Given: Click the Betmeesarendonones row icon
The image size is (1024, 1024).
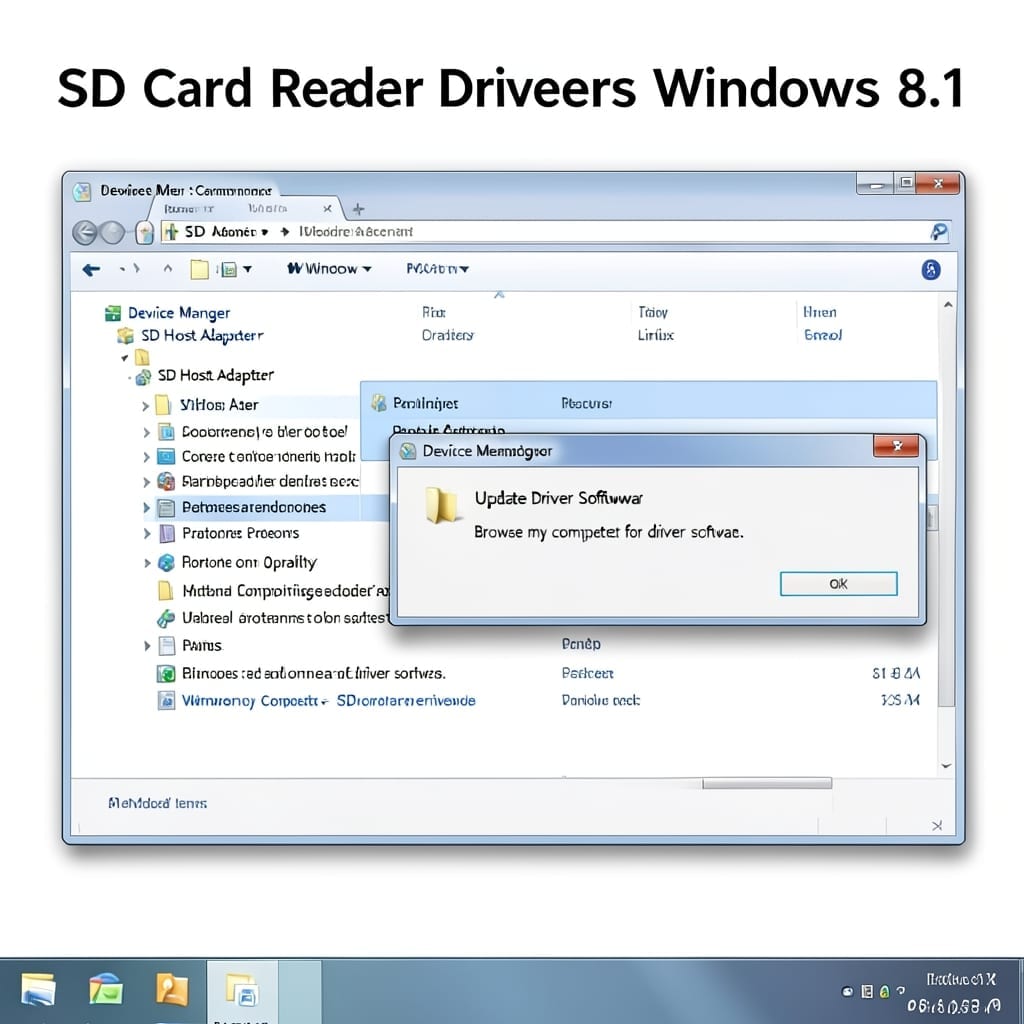Looking at the screenshot, I should [167, 507].
